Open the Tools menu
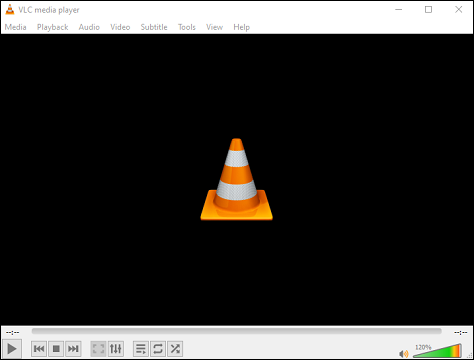 tap(187, 27)
